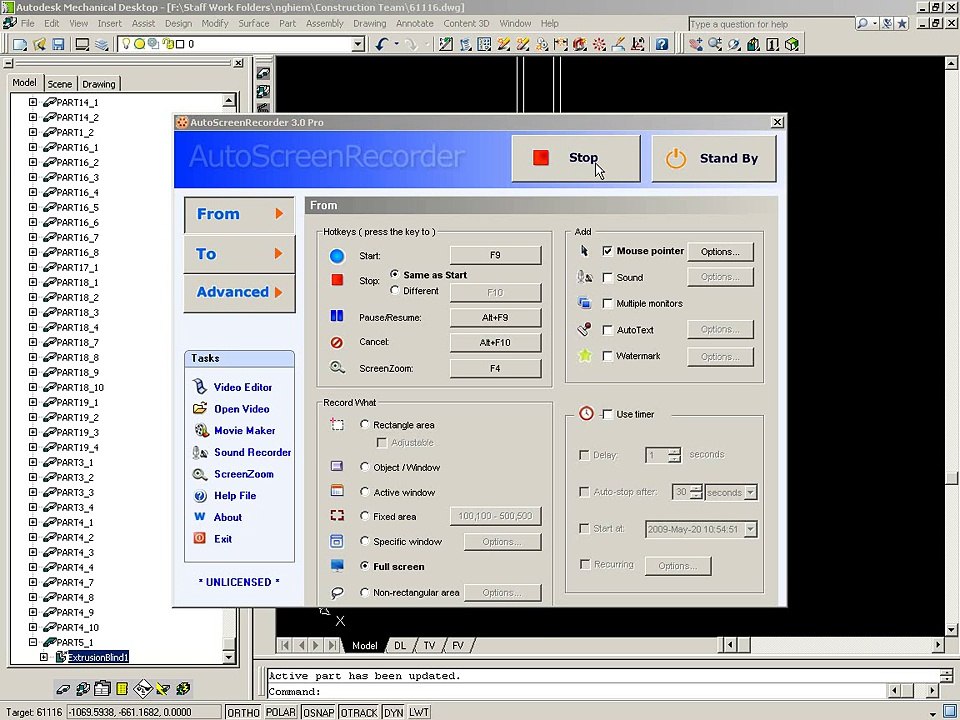Image resolution: width=960 pixels, height=720 pixels.
Task: Open Mouse pointer Options button
Action: pyautogui.click(x=720, y=252)
